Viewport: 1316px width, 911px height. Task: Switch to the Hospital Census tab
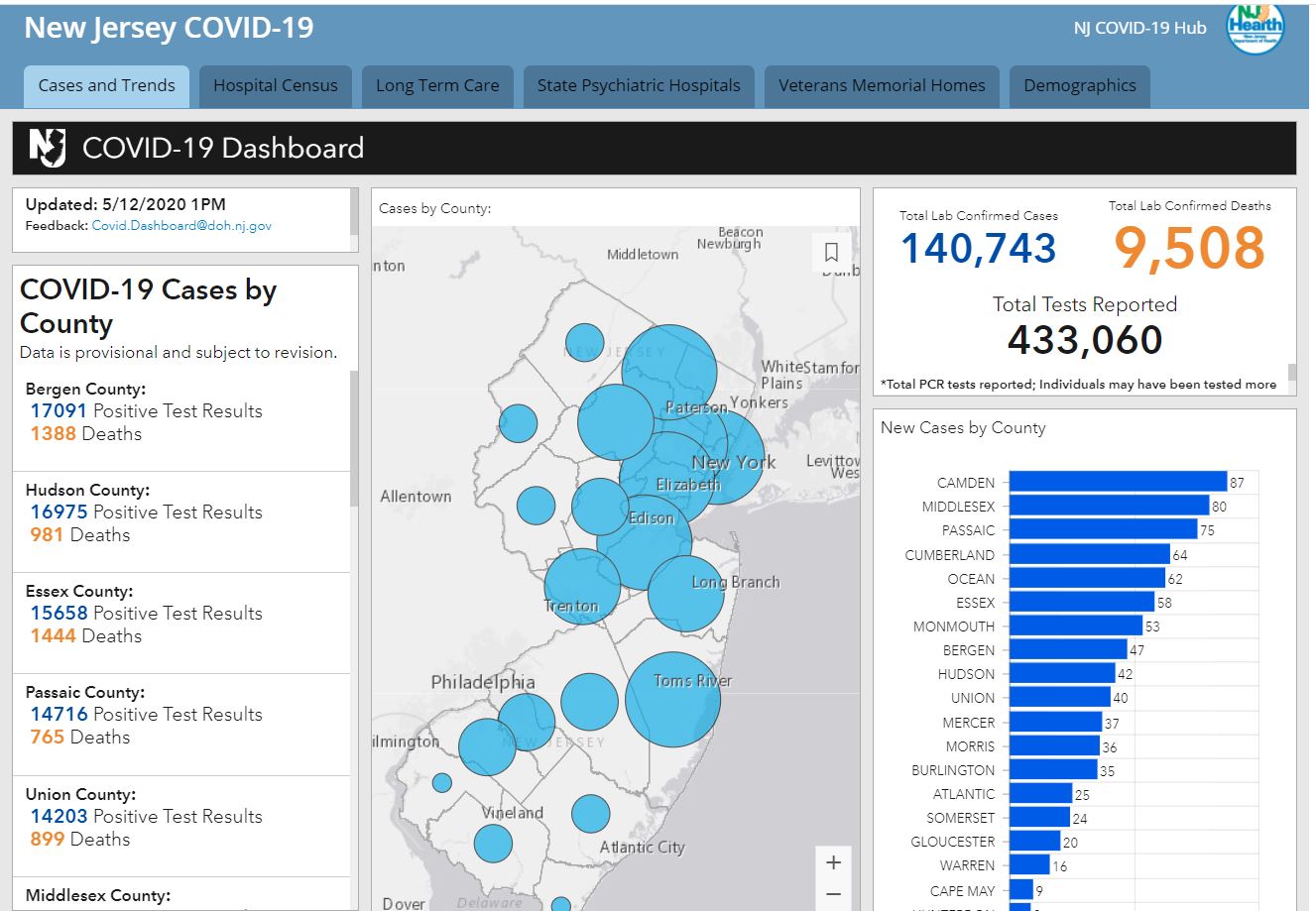click(276, 86)
